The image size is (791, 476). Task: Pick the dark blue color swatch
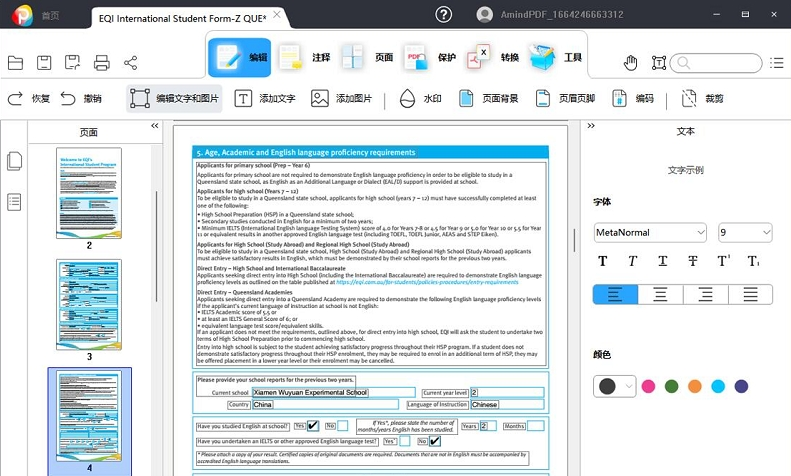(741, 386)
